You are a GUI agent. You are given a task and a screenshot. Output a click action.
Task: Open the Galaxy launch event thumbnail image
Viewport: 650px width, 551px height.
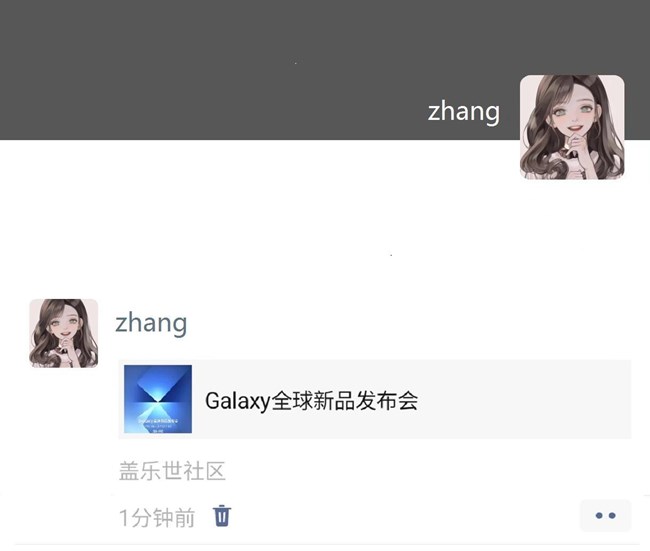pos(158,399)
